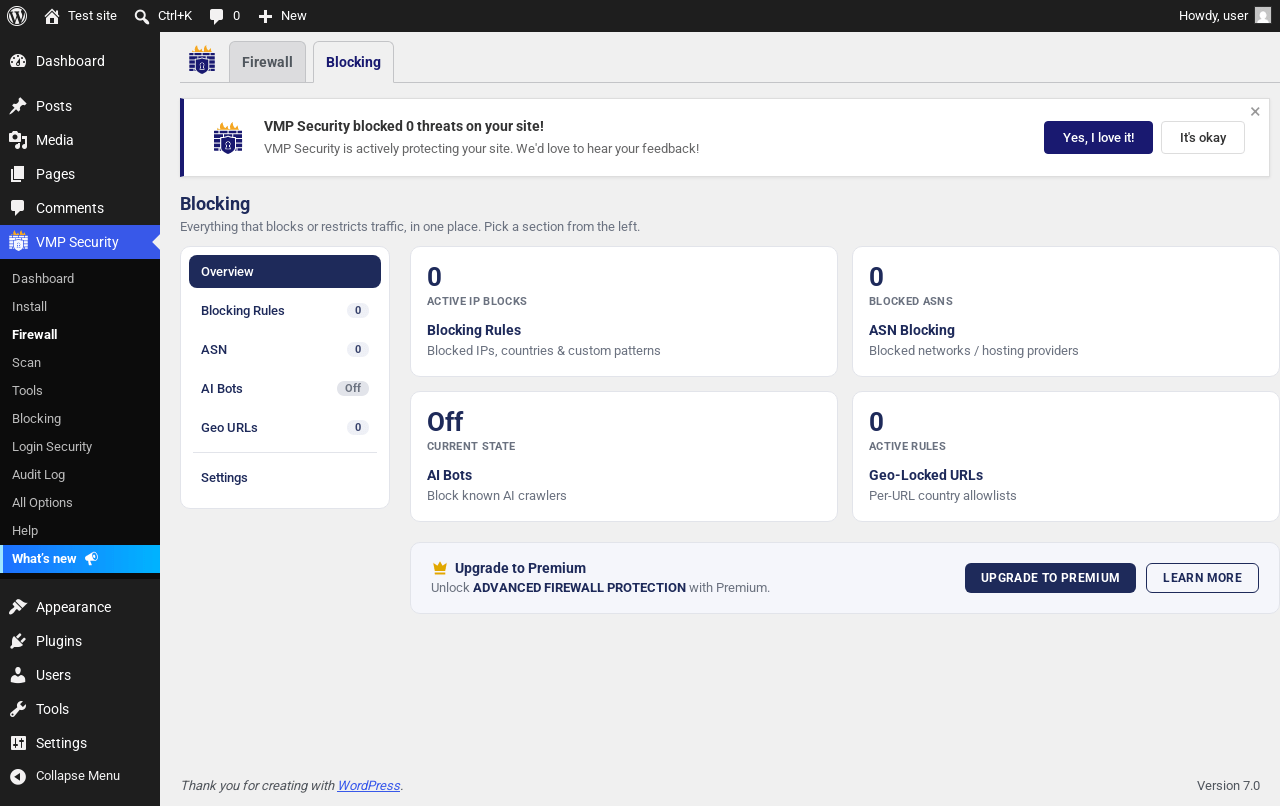This screenshot has width=1280, height=806.
Task: Click Upgrade to Premium button
Action: pos(1050,578)
